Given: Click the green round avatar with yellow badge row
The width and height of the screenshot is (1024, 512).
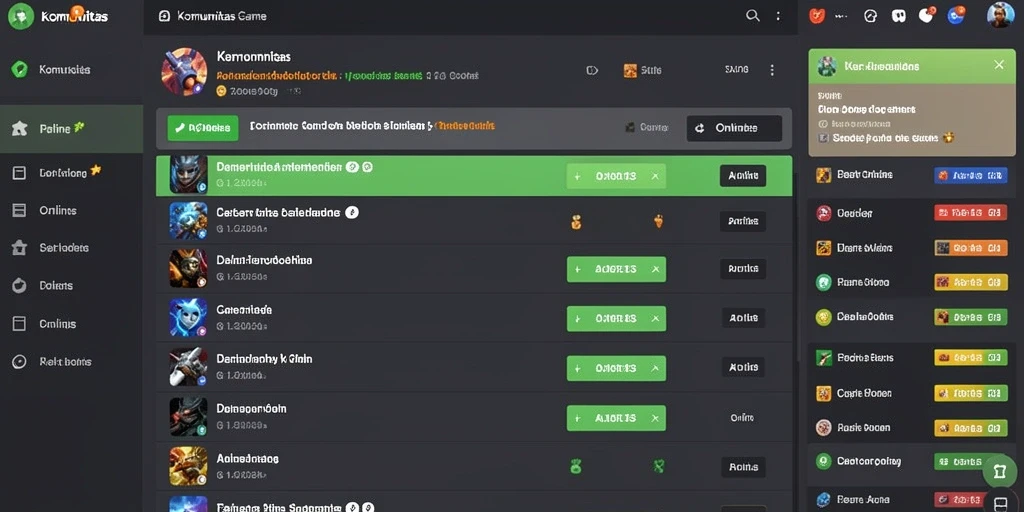Looking at the screenshot, I should pyautogui.click(x=824, y=282).
